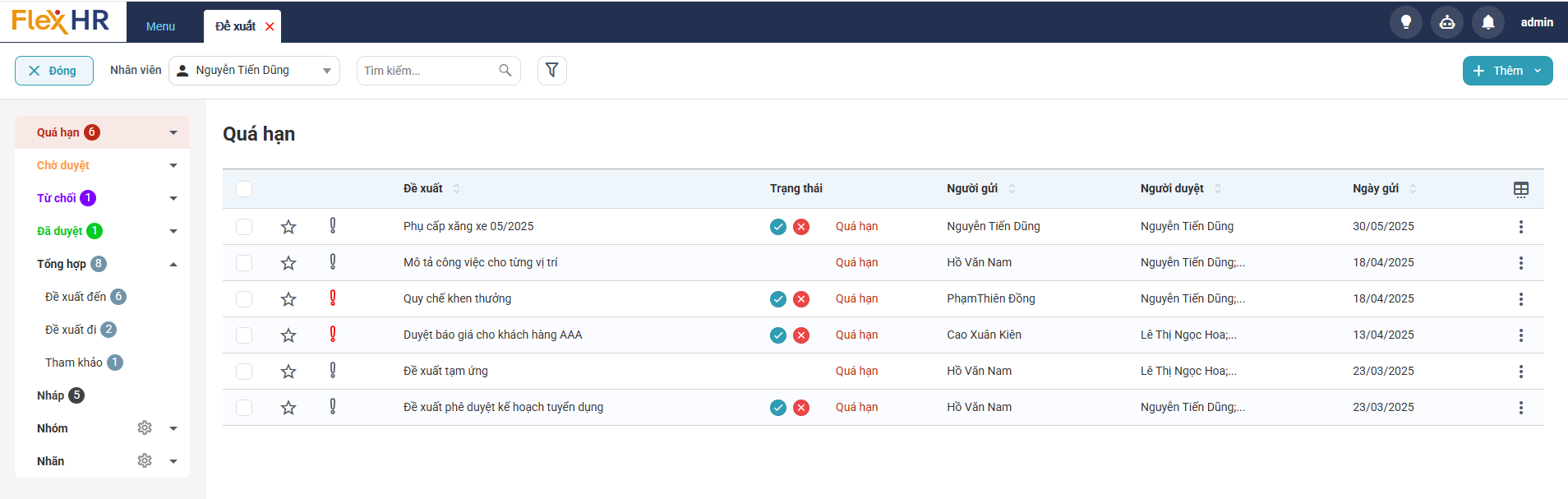This screenshot has width=1568, height=499.
Task: Approve Duyệt báo giá cho khách hàng AAA
Action: pyautogui.click(x=778, y=335)
